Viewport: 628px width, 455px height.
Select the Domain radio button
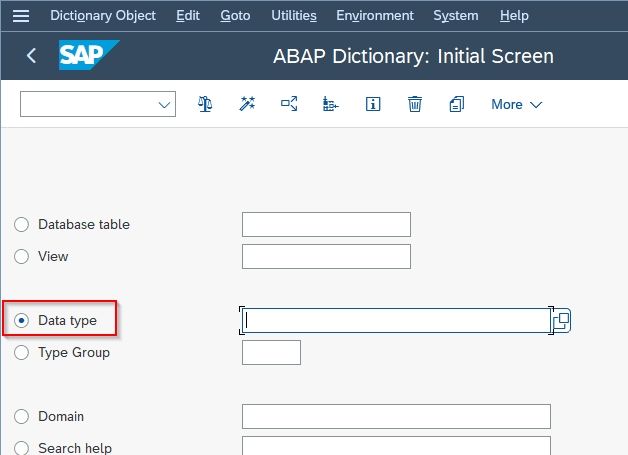tap(21, 417)
